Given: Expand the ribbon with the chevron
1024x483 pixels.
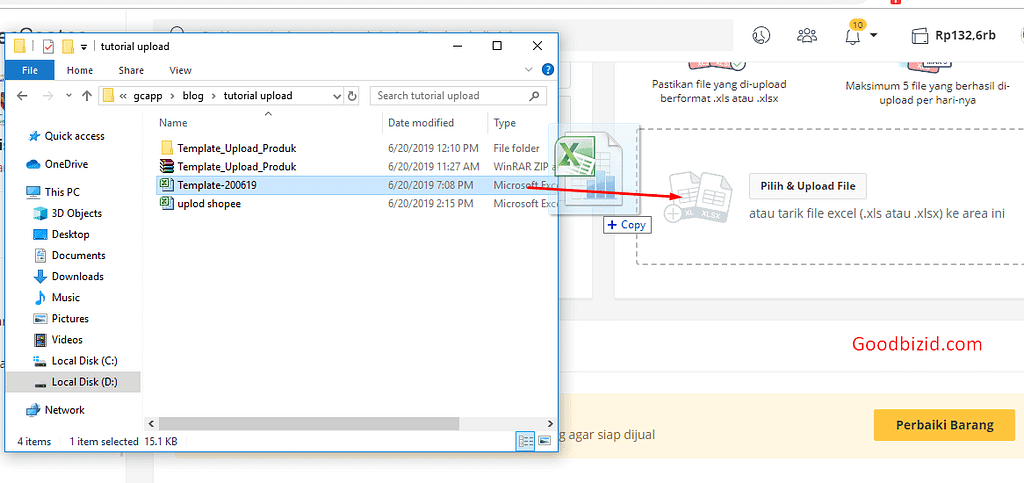Looking at the screenshot, I should point(528,70).
